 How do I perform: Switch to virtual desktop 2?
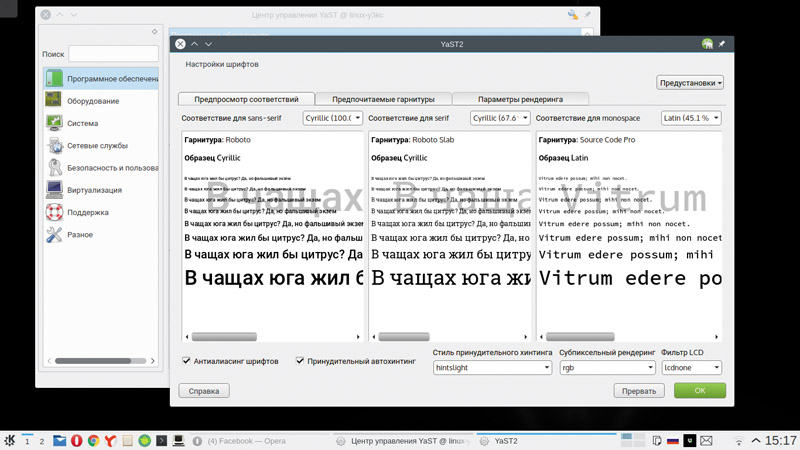[x=42, y=441]
